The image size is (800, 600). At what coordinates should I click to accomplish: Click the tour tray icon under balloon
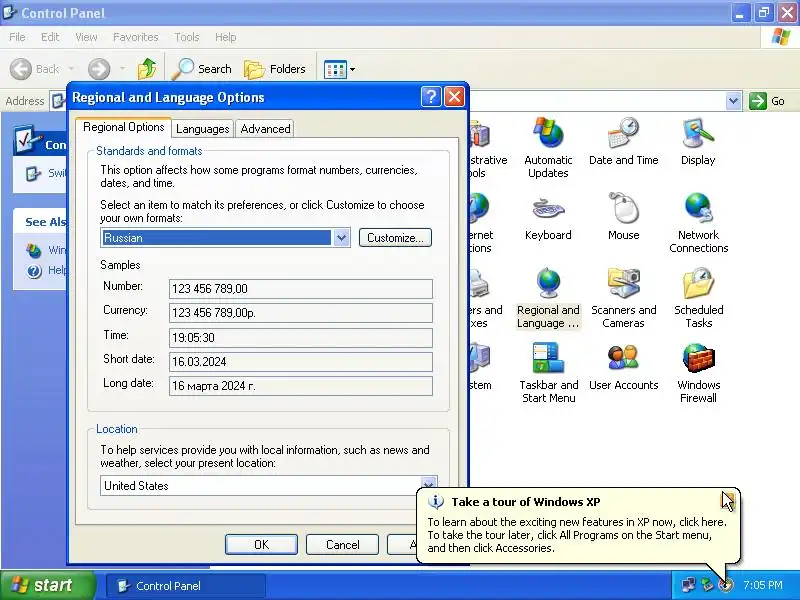point(726,585)
